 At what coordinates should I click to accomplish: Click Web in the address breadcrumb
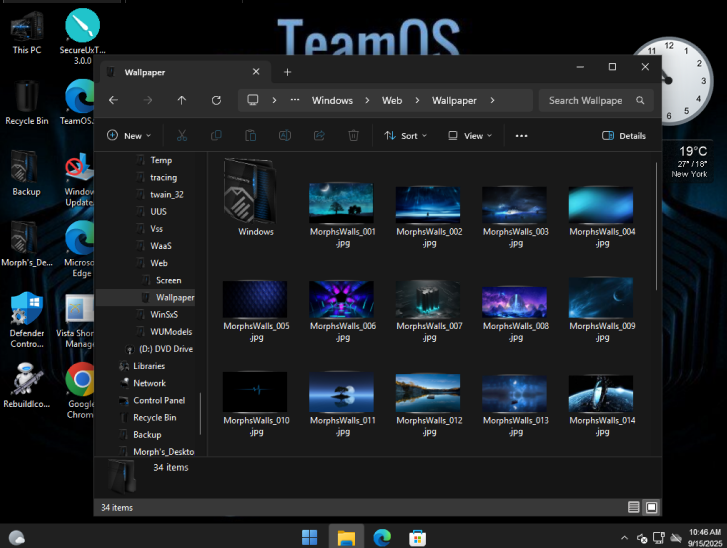point(392,101)
